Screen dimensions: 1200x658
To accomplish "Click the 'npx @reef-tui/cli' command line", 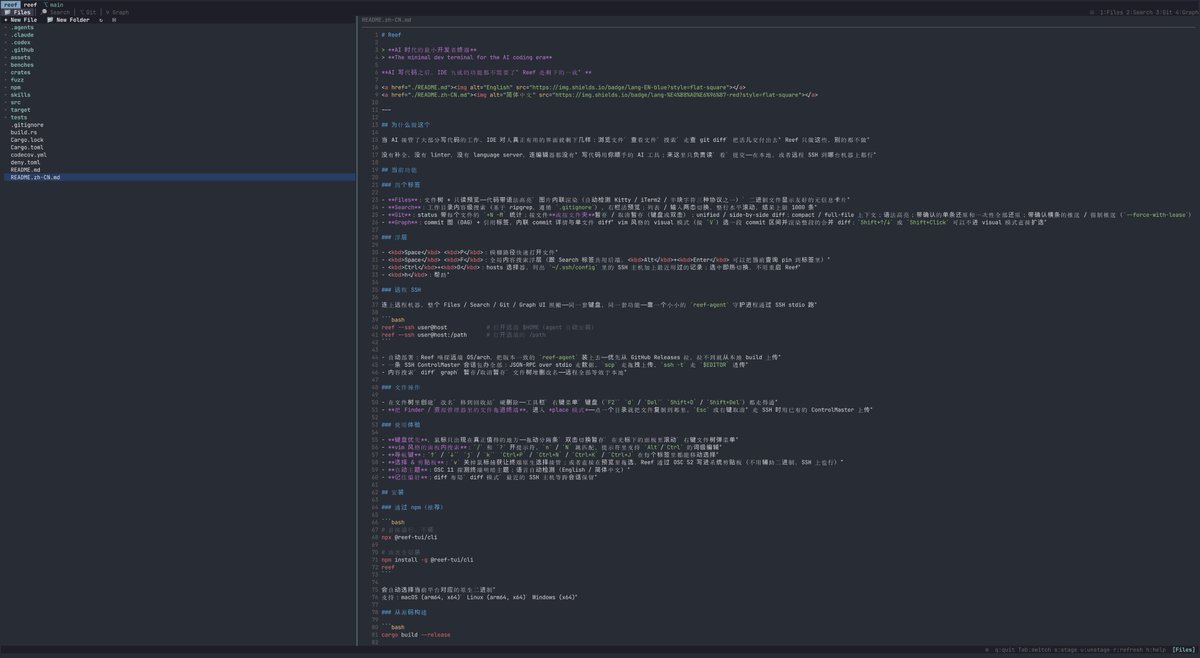I will tap(411, 536).
